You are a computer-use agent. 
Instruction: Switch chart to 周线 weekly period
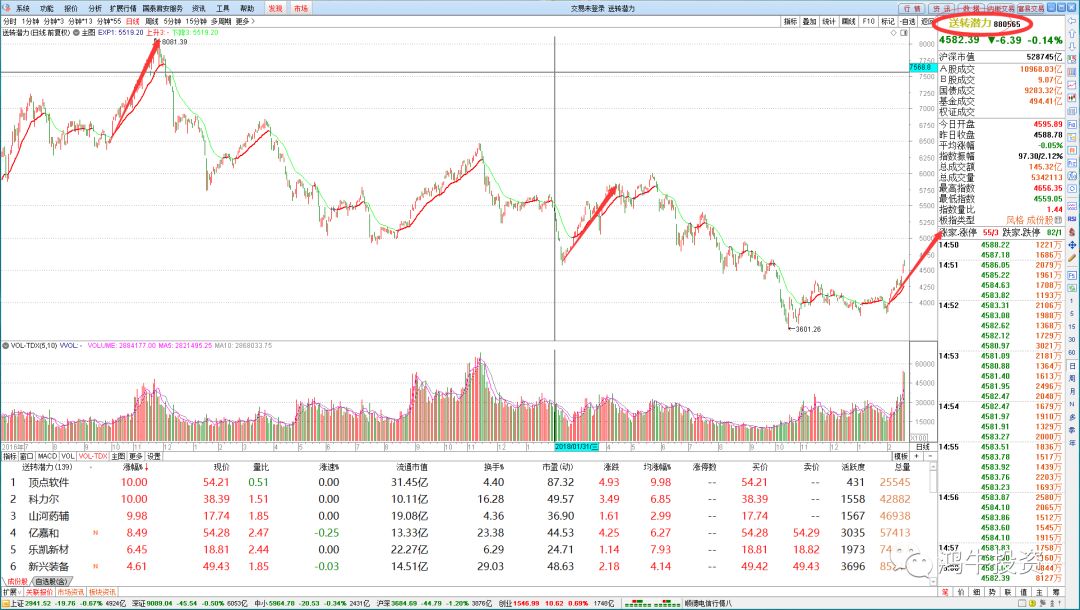point(151,20)
